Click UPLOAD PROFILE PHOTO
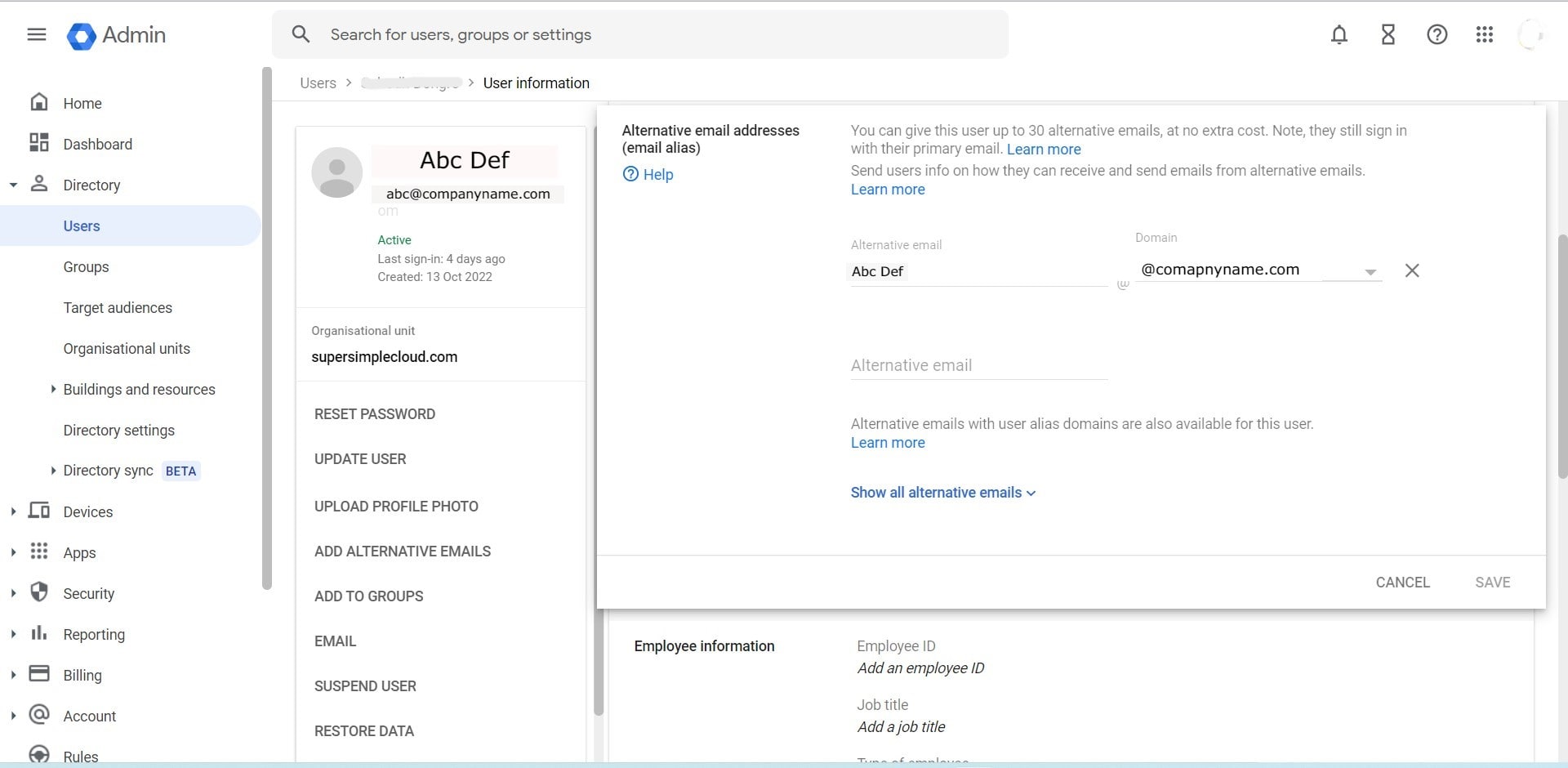1568x768 pixels. click(x=396, y=507)
